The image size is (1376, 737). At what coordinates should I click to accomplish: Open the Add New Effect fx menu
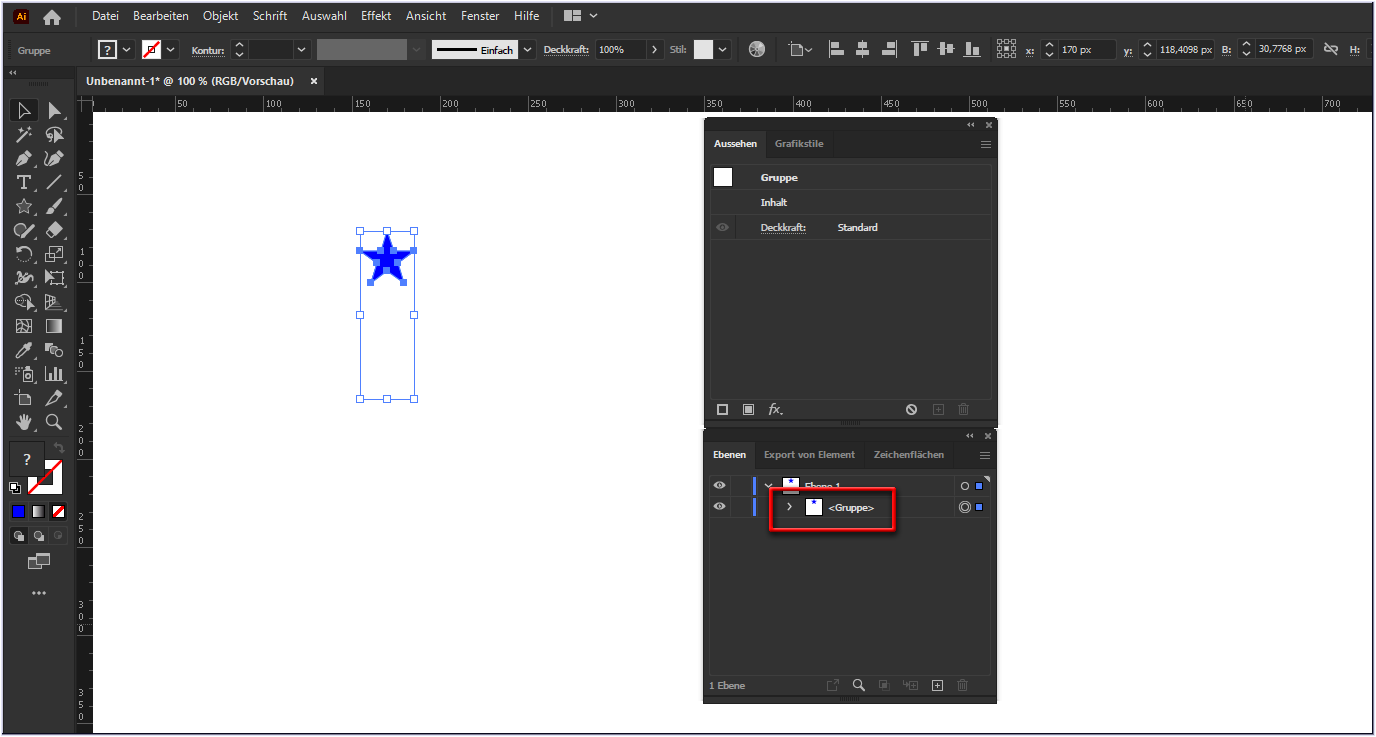[776, 409]
